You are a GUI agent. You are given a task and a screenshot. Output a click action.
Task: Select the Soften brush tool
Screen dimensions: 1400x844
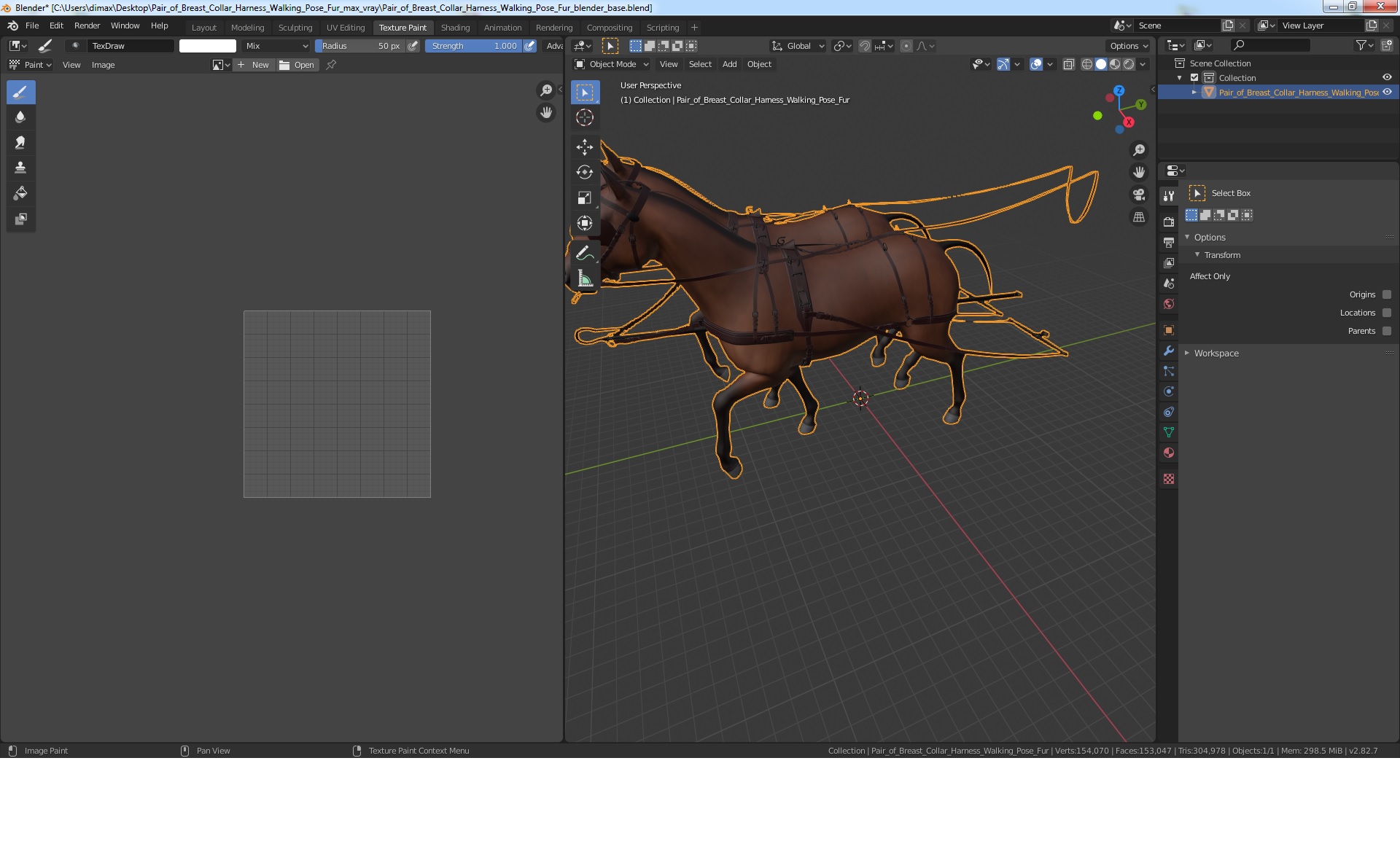click(x=20, y=117)
